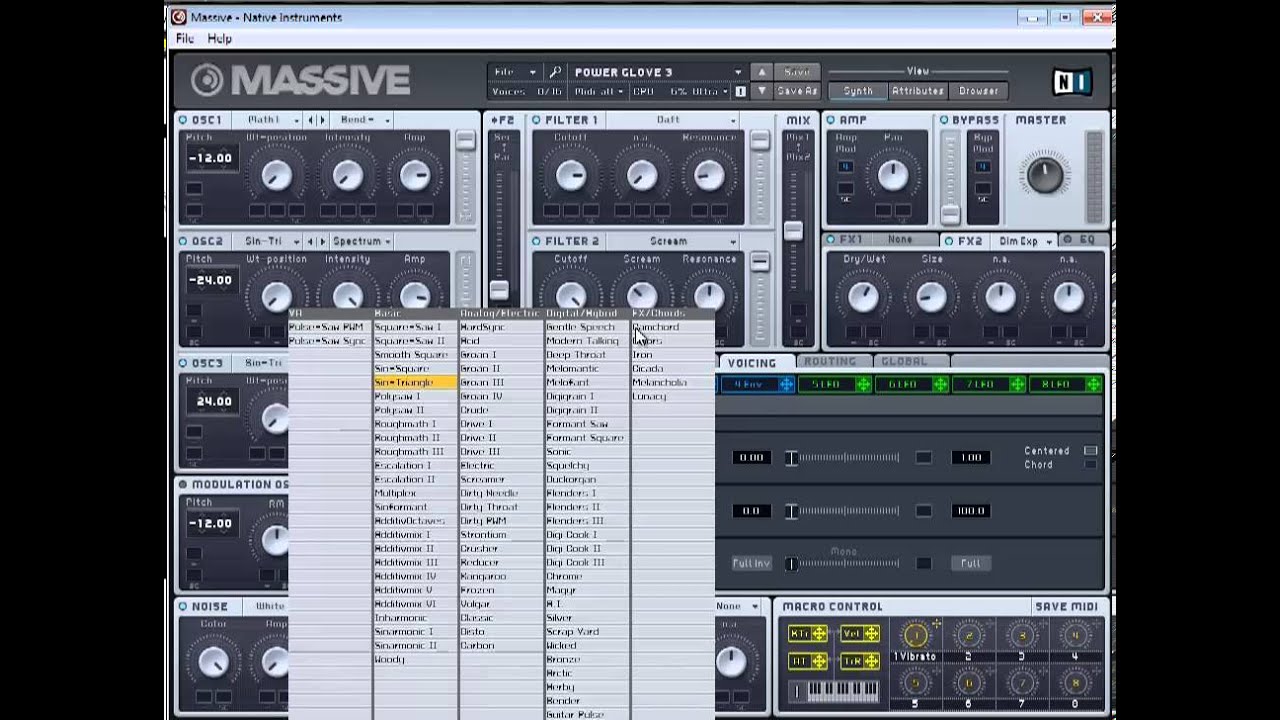Enable the Chord voicing checkbox

[x=1090, y=464]
